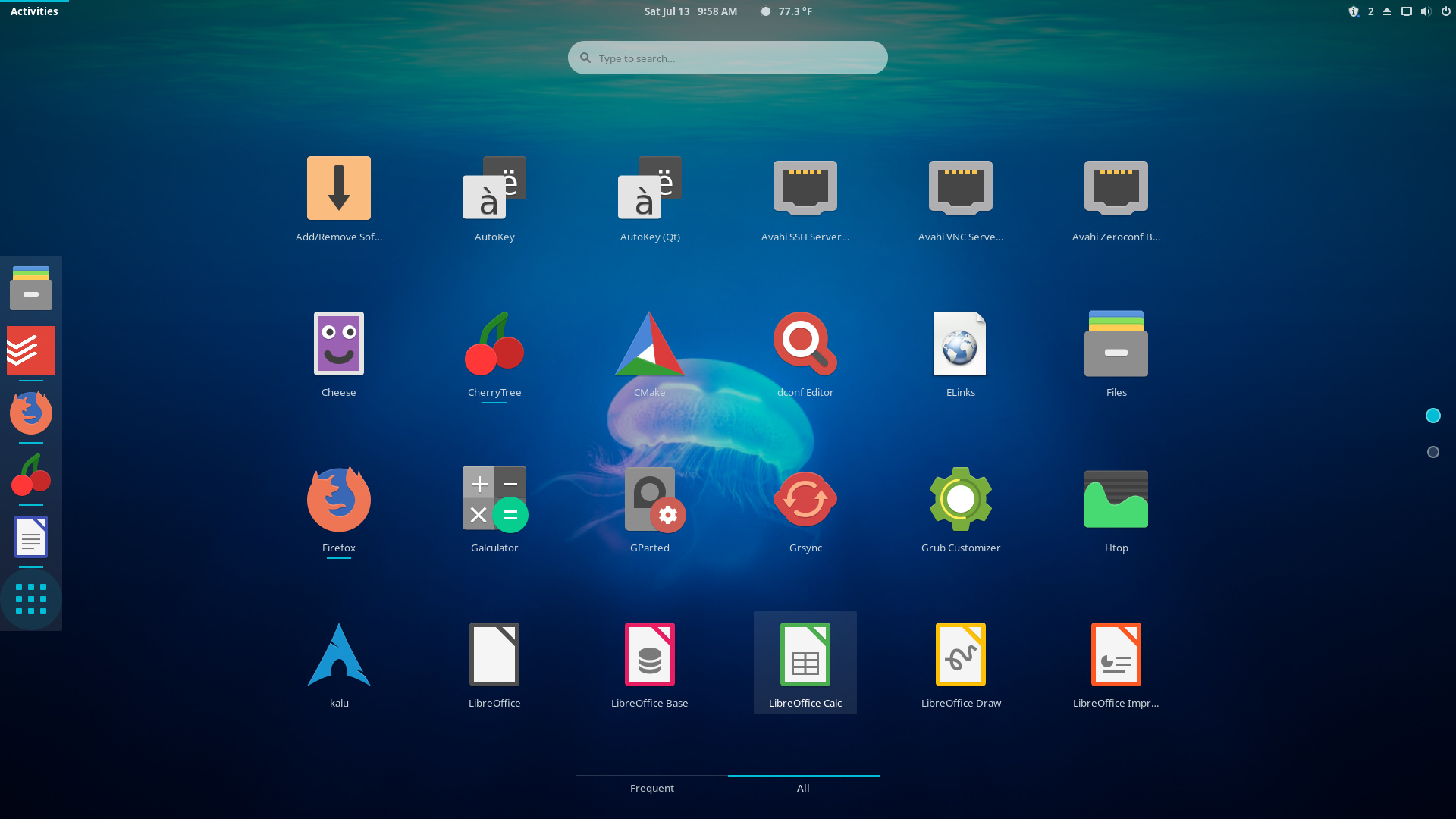Open Files from the dock
The height and width of the screenshot is (819, 1456).
31,287
